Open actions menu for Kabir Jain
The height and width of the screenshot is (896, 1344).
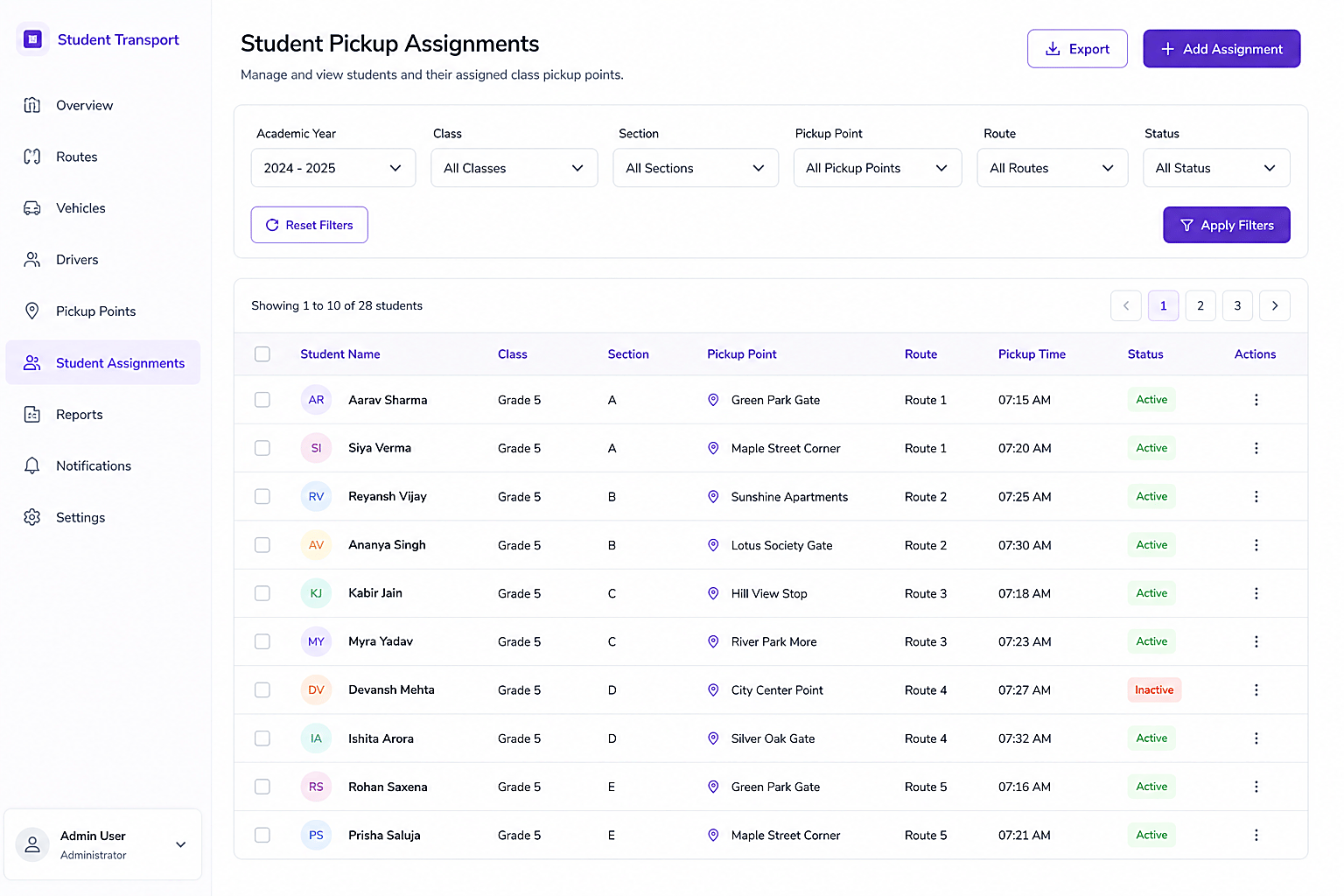click(1256, 593)
